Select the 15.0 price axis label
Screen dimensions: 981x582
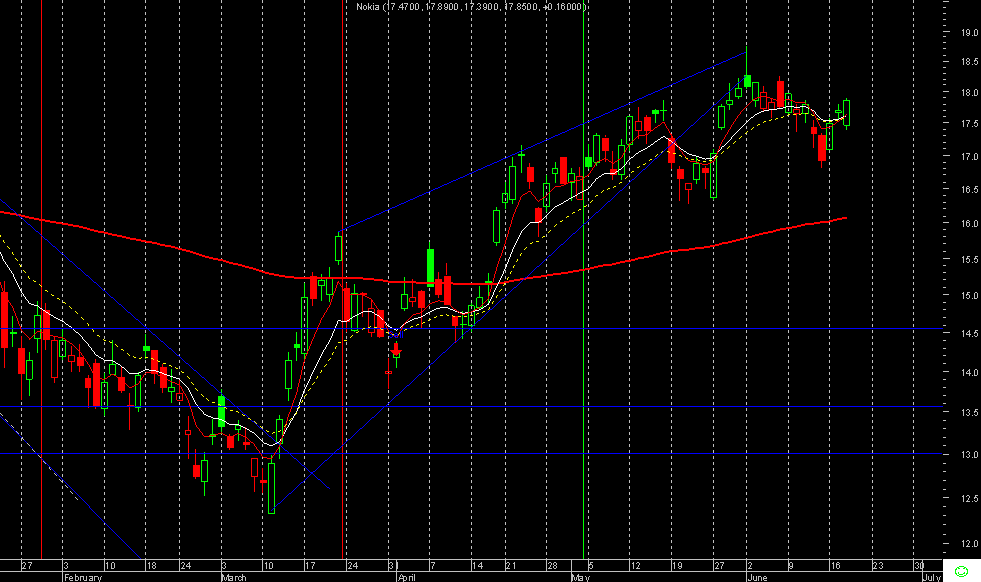pyautogui.click(x=970, y=295)
